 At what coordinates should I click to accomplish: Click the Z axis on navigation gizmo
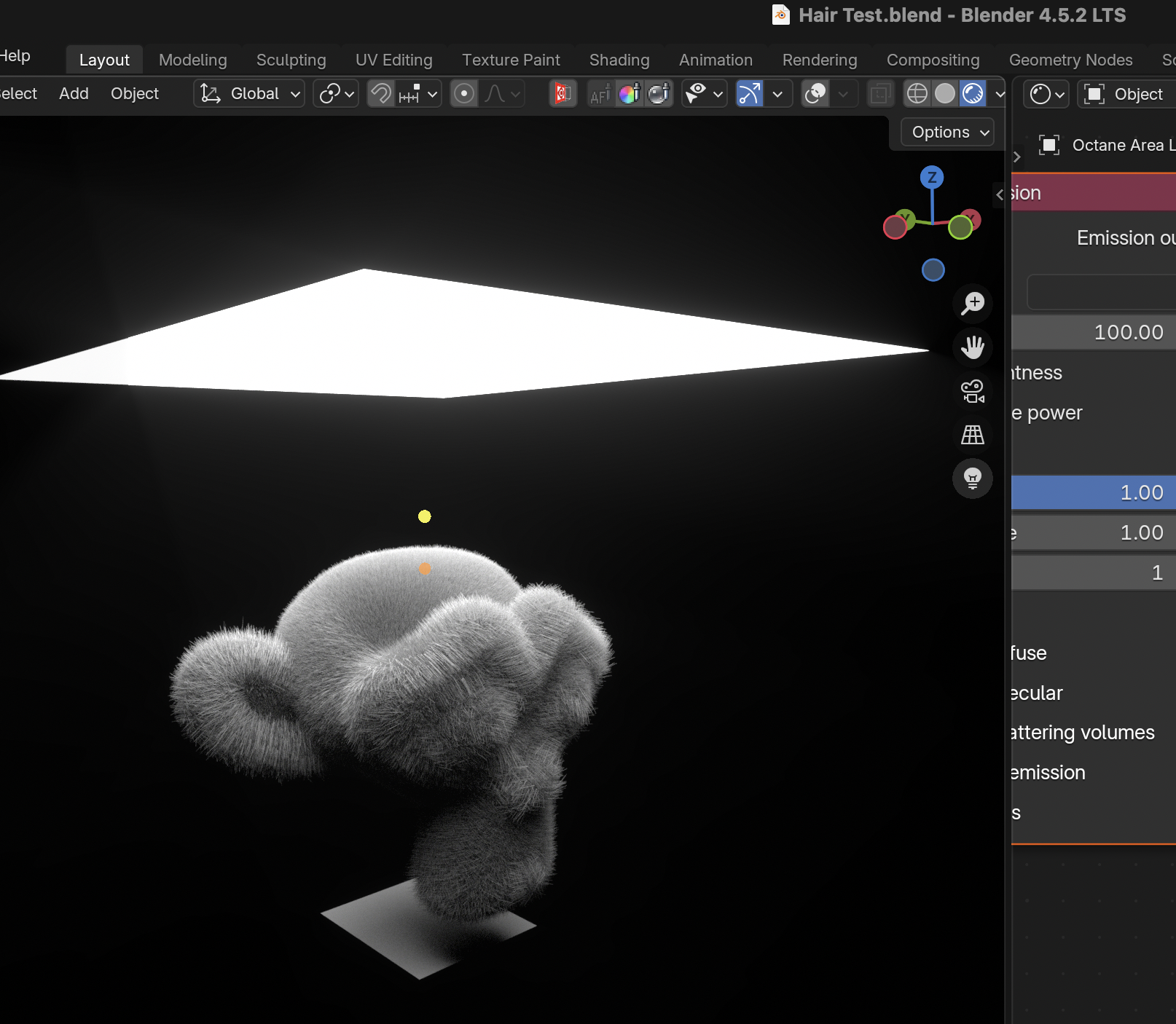click(x=931, y=178)
